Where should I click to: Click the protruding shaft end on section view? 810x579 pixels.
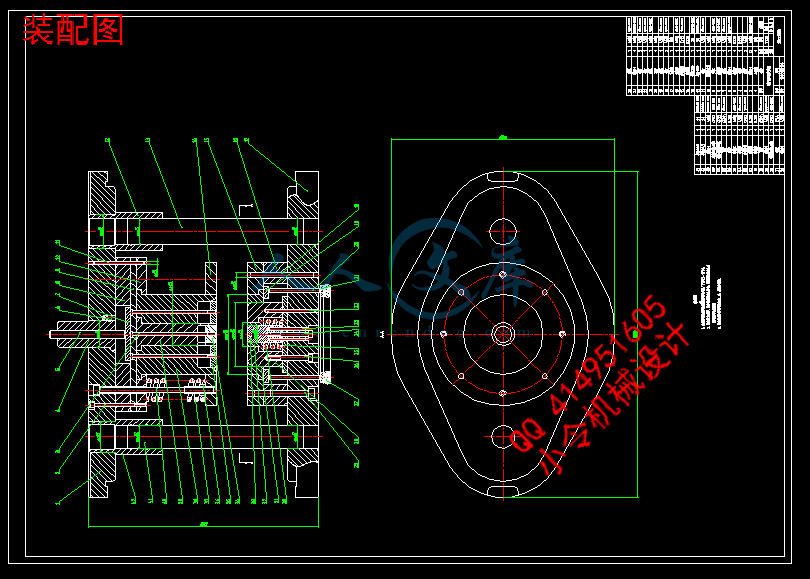tap(70, 334)
